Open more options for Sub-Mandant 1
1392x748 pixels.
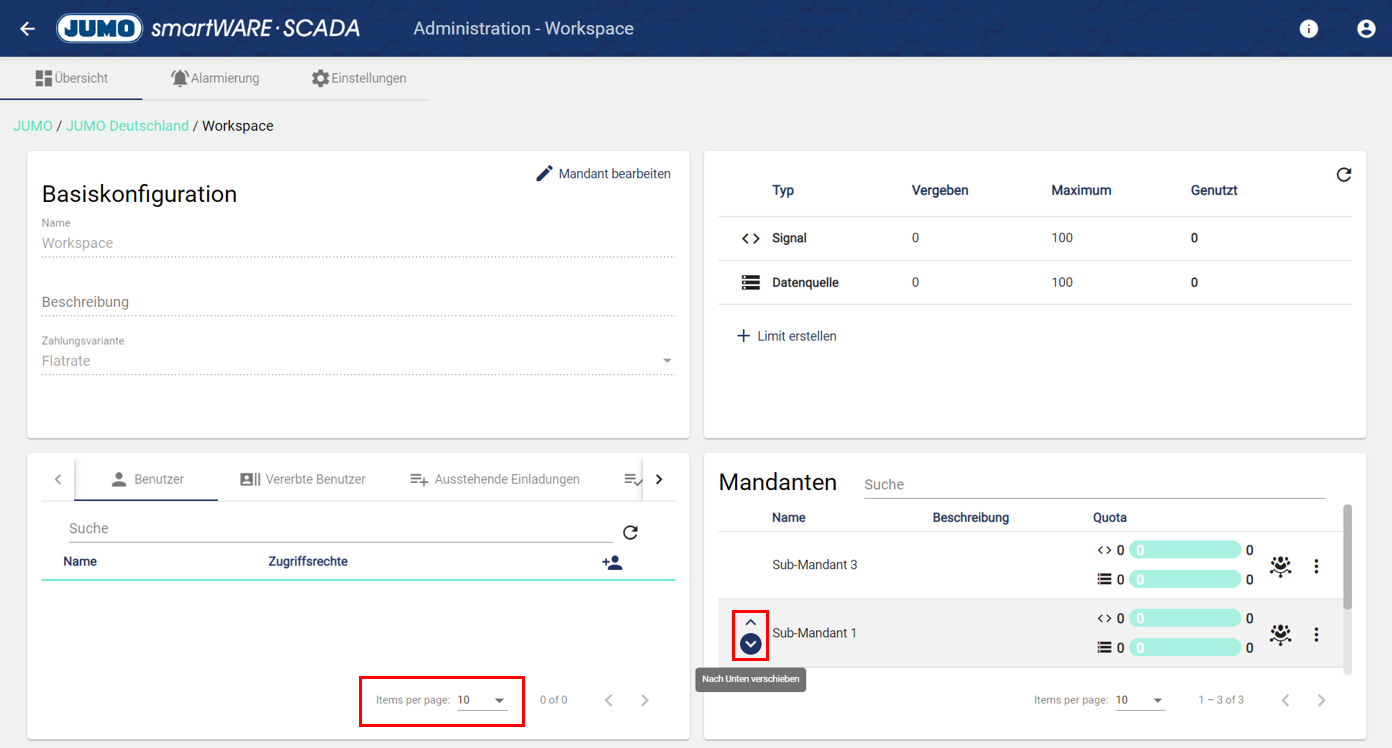pyautogui.click(x=1316, y=634)
